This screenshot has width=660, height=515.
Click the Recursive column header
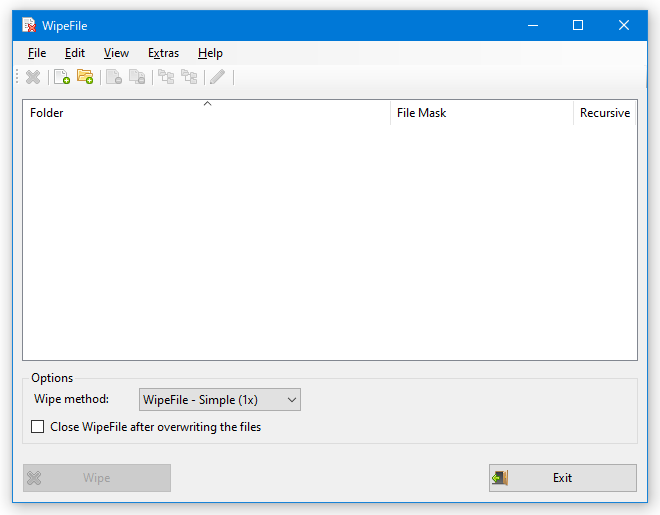[x=604, y=113]
